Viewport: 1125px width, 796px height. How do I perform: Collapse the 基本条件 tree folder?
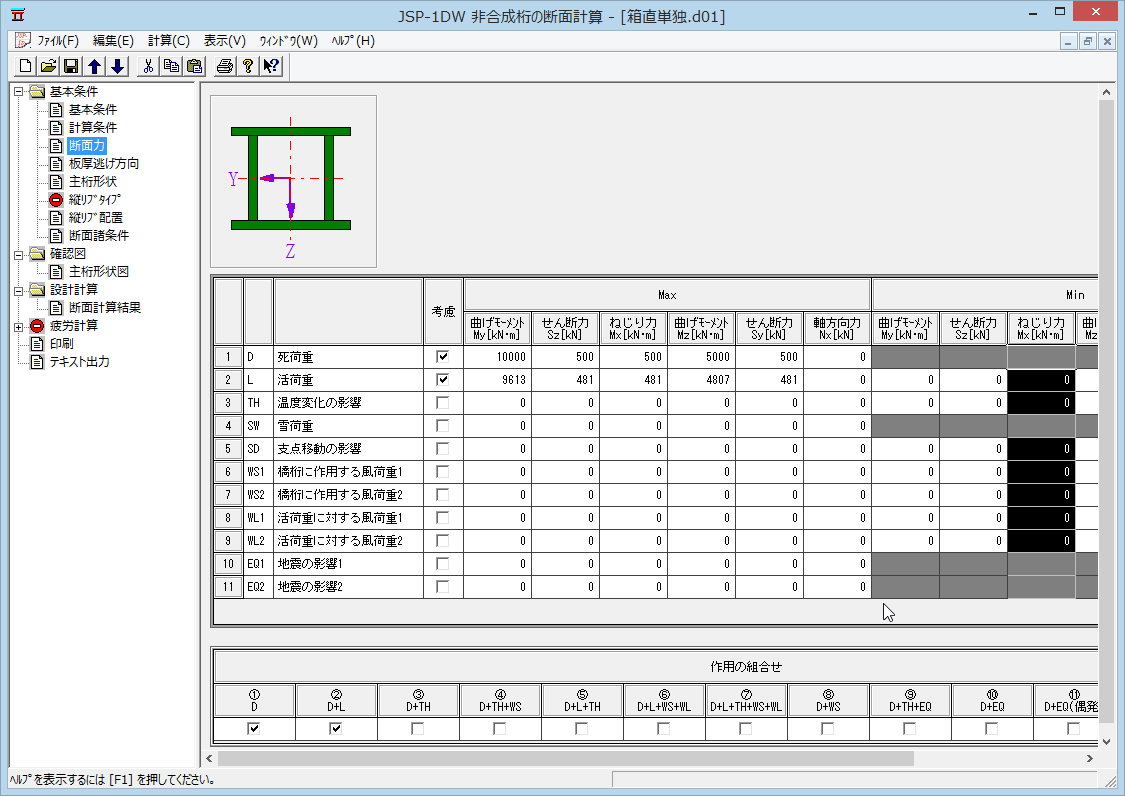tap(18, 92)
